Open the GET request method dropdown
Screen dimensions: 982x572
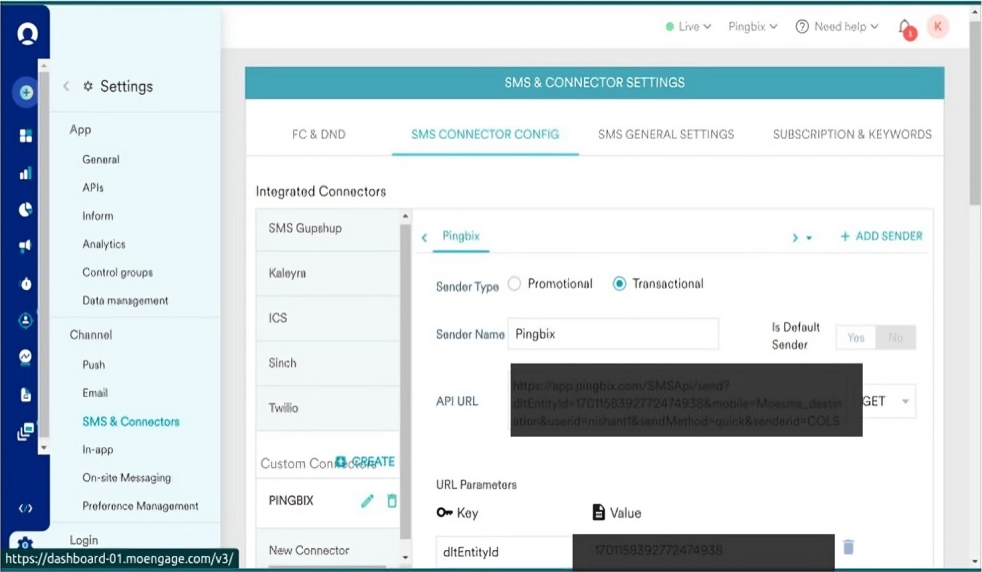click(x=886, y=401)
